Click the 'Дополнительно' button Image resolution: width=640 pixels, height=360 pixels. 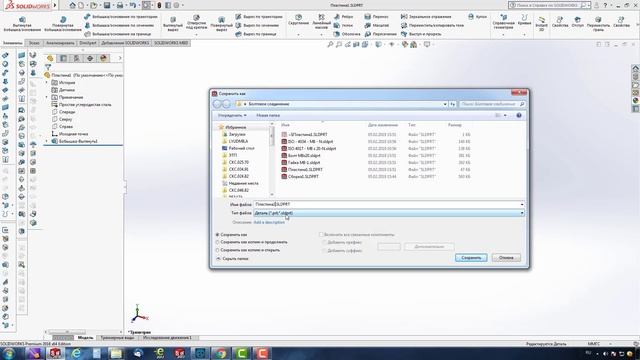(429, 247)
